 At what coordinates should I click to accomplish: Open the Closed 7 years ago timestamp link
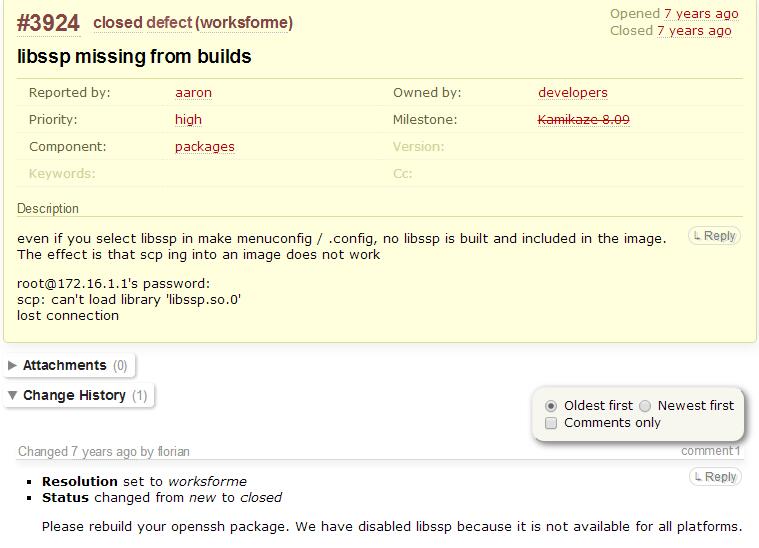click(x=694, y=31)
